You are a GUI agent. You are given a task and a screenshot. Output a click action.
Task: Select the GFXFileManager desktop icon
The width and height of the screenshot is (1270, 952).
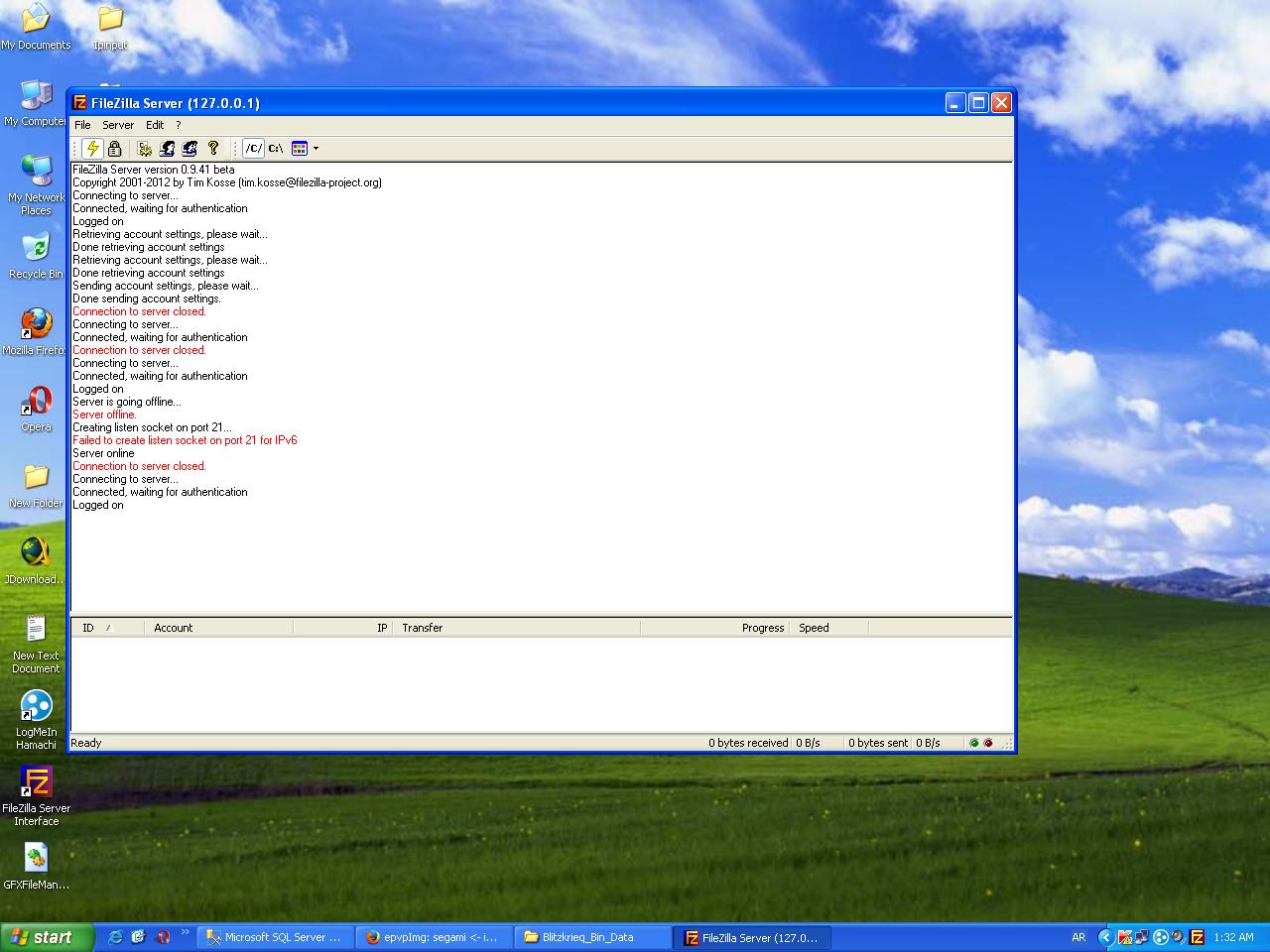coord(36,867)
